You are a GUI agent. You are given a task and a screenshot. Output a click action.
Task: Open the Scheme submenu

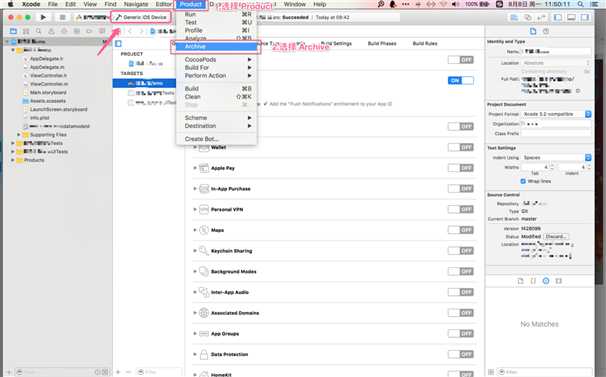coord(216,118)
